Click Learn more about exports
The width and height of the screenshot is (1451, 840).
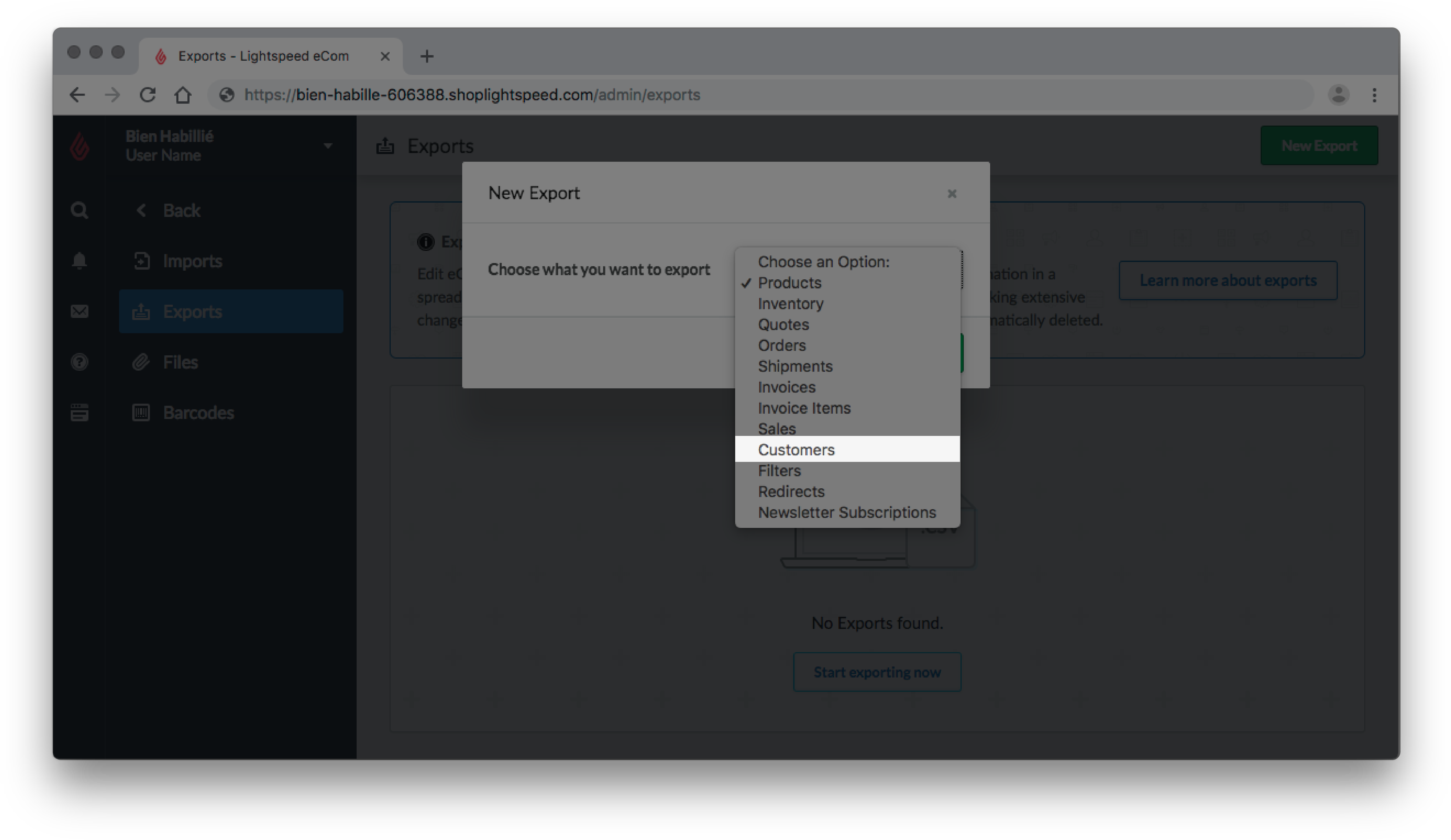tap(1228, 280)
